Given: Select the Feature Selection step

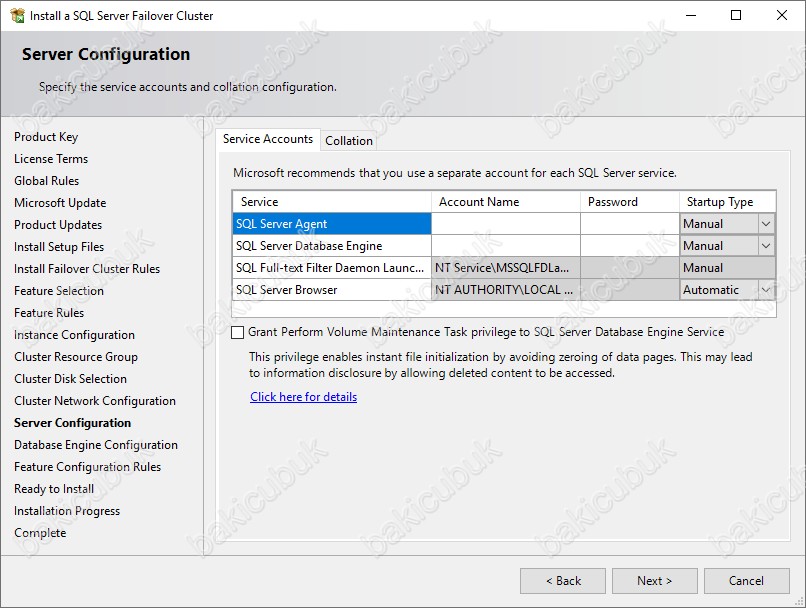Looking at the screenshot, I should pyautogui.click(x=59, y=291).
